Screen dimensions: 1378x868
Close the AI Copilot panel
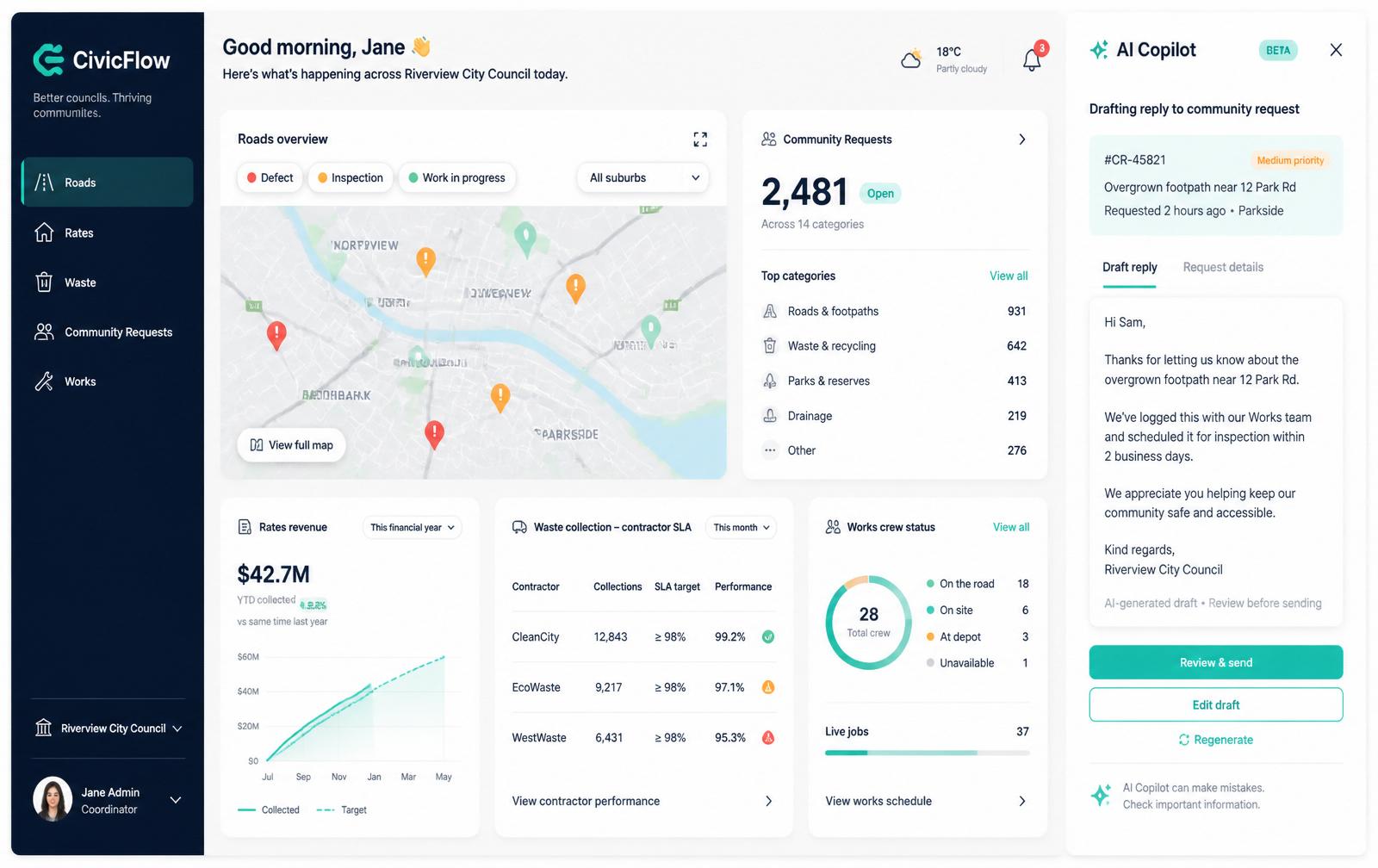click(1336, 50)
